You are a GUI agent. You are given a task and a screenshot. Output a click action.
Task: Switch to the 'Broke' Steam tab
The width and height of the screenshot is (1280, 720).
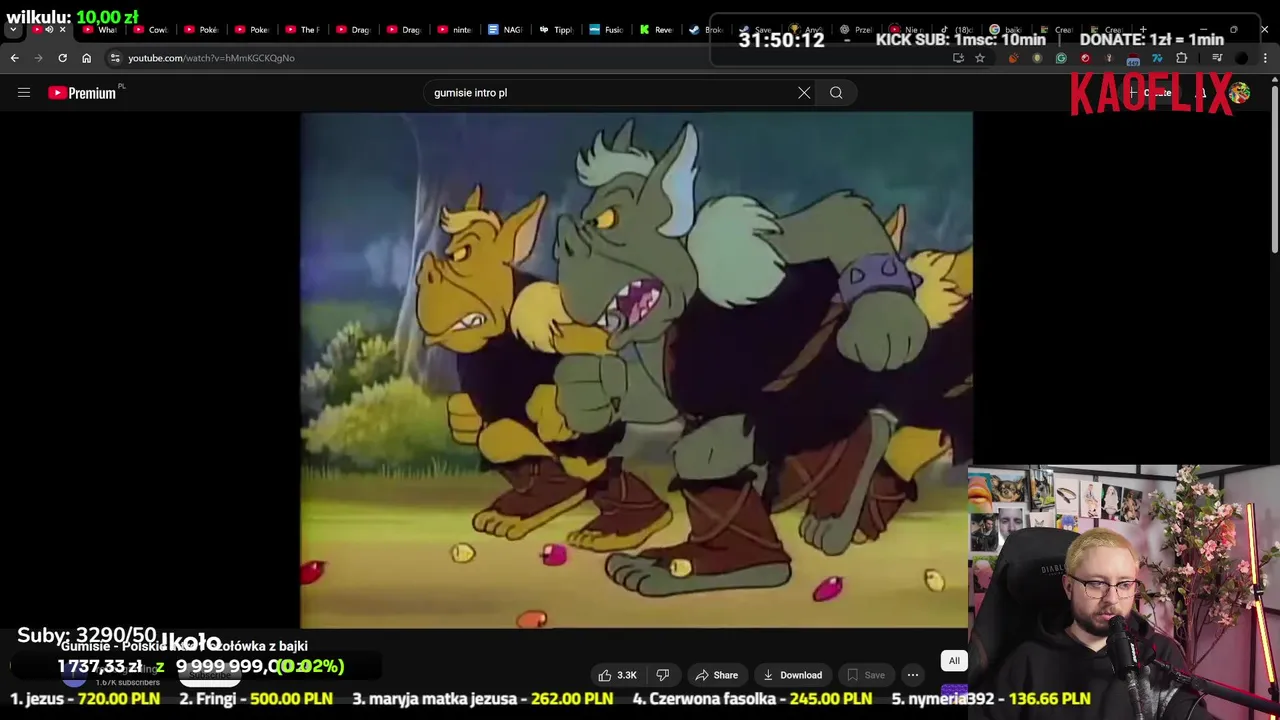pyautogui.click(x=708, y=30)
